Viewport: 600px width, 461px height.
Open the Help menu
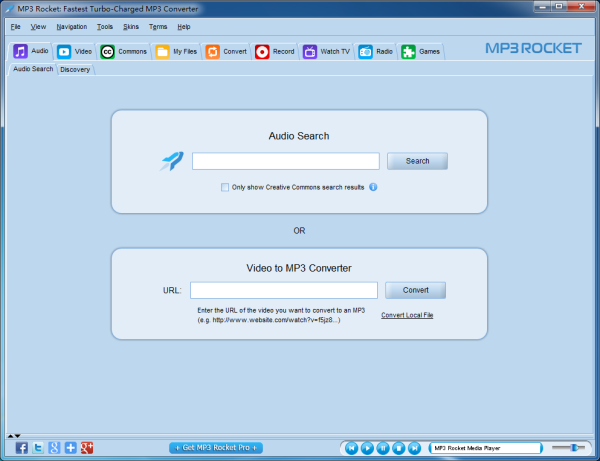(x=184, y=27)
